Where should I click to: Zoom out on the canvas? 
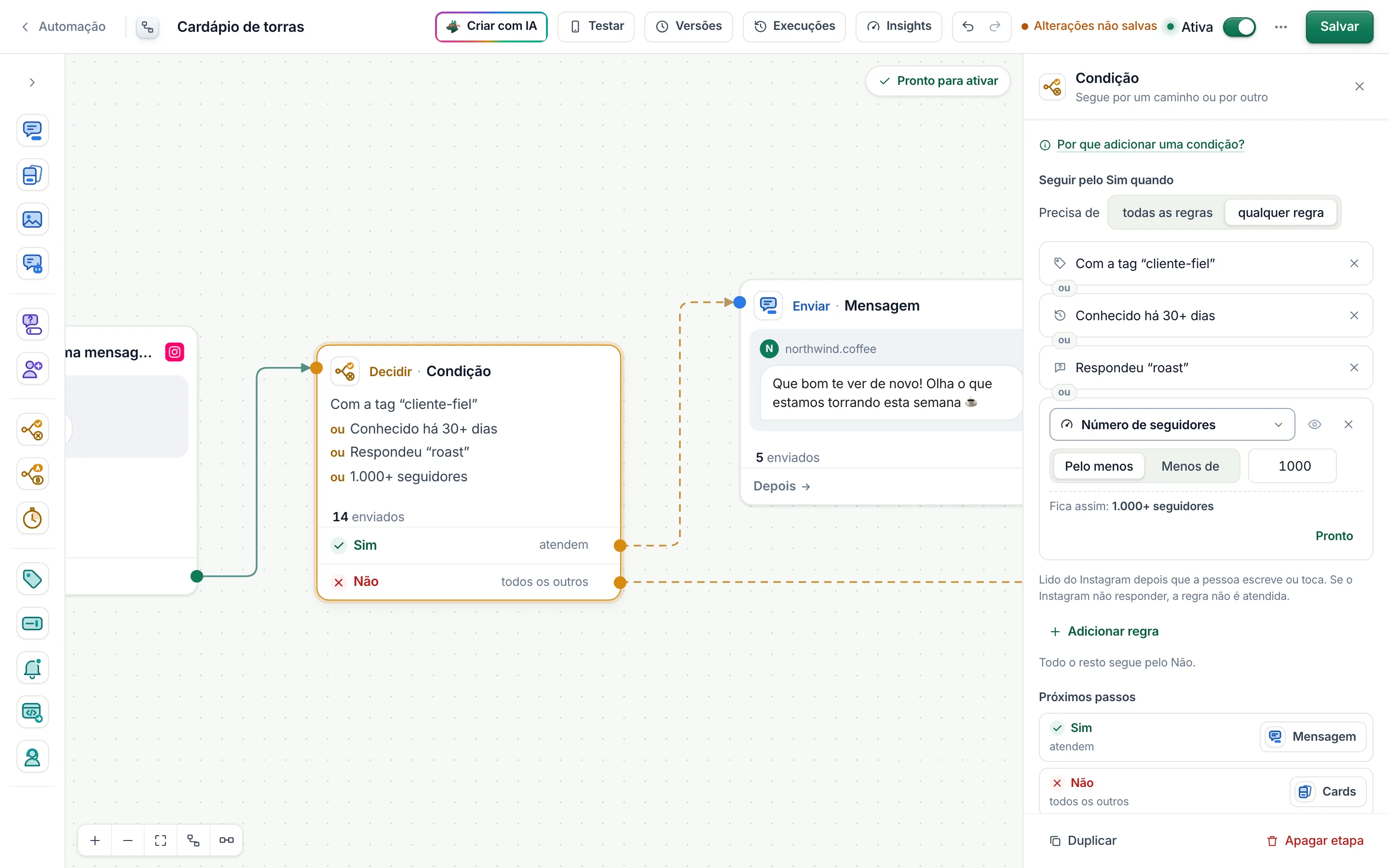128,841
